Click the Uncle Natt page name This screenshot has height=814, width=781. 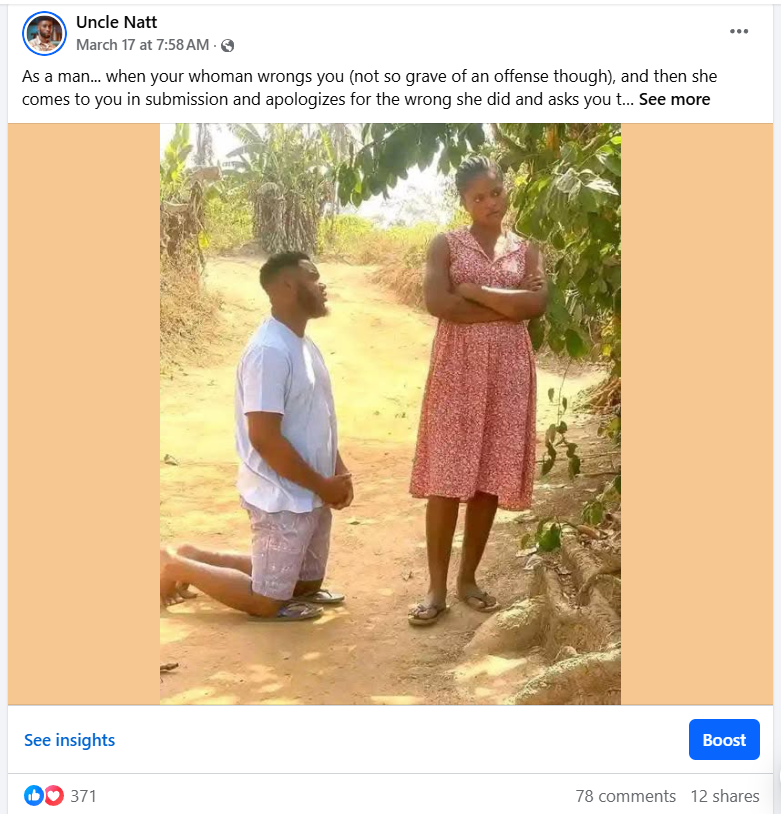pyautogui.click(x=116, y=22)
